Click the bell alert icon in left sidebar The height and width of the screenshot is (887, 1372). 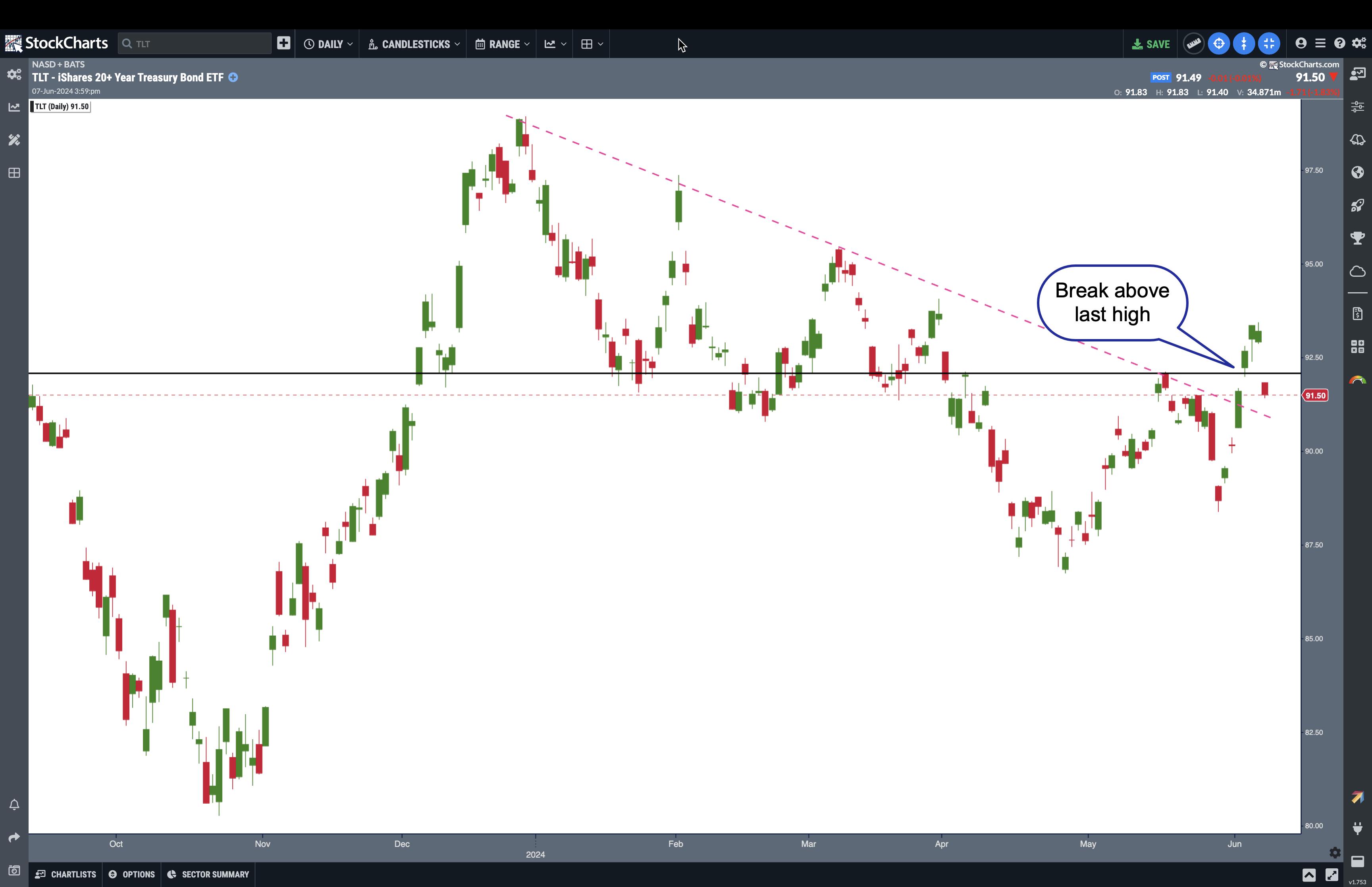[14, 804]
